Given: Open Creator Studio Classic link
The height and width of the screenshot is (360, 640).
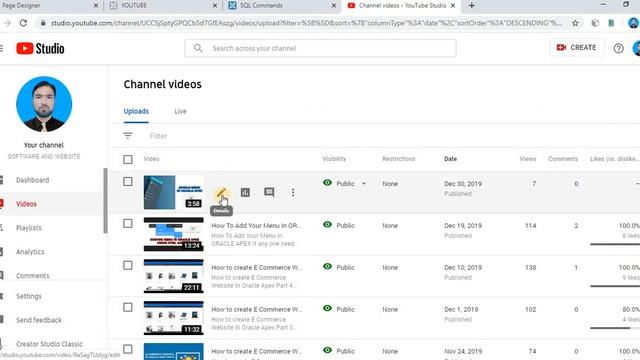Looking at the screenshot, I should [x=49, y=344].
